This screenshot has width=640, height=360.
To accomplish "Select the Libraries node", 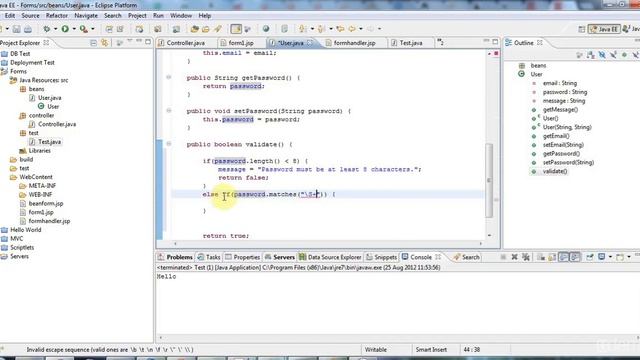I will coord(40,151).
